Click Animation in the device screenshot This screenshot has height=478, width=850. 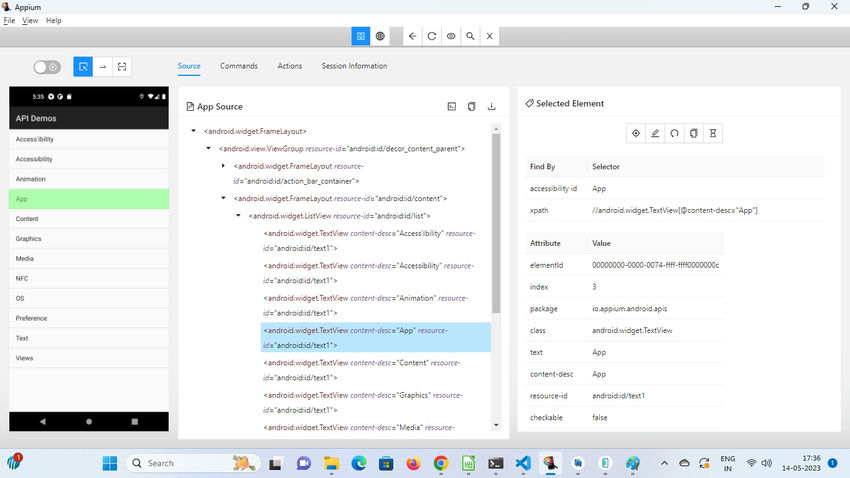(x=89, y=179)
